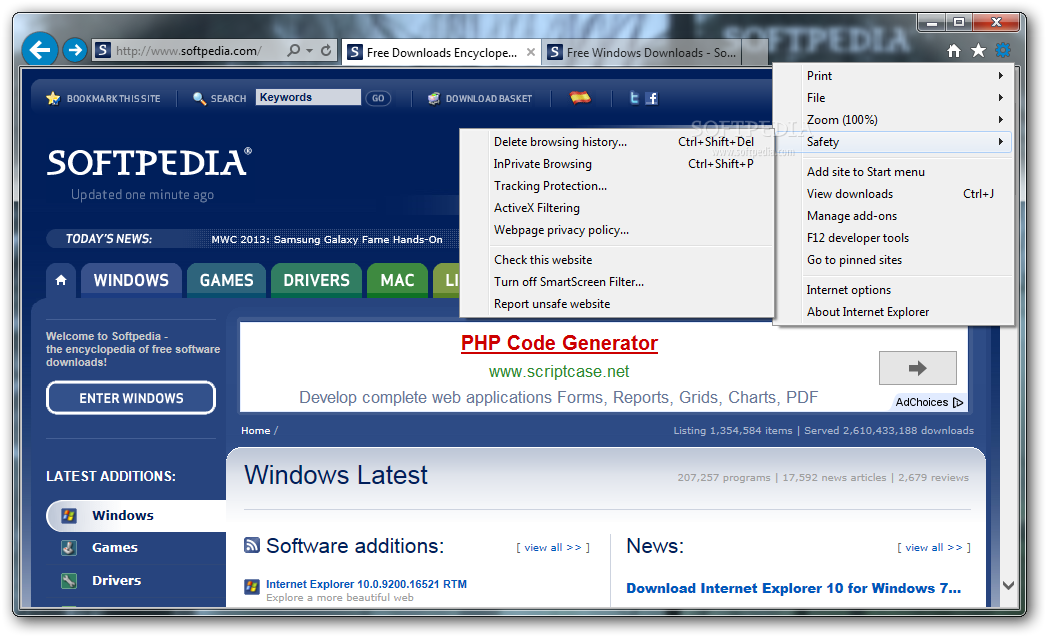1047x637 pixels.
Task: Click the AdChoices icon
Action: [958, 402]
